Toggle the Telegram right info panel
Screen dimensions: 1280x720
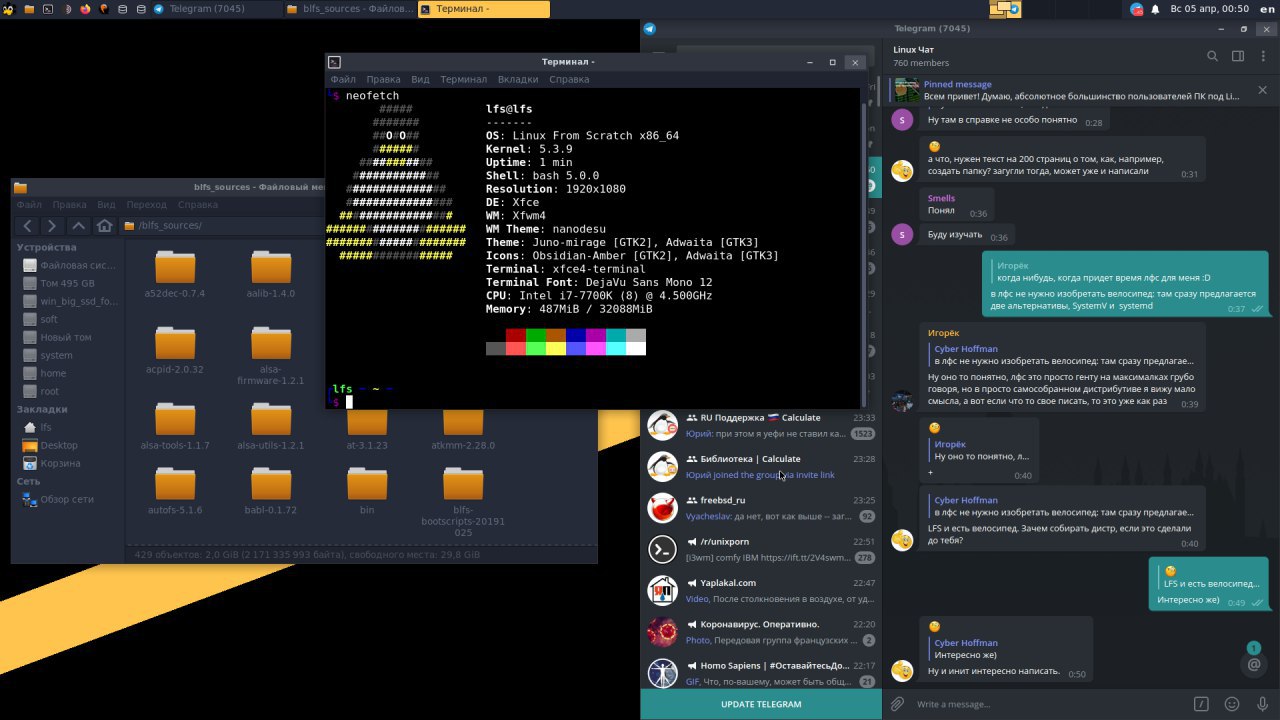coord(1238,56)
